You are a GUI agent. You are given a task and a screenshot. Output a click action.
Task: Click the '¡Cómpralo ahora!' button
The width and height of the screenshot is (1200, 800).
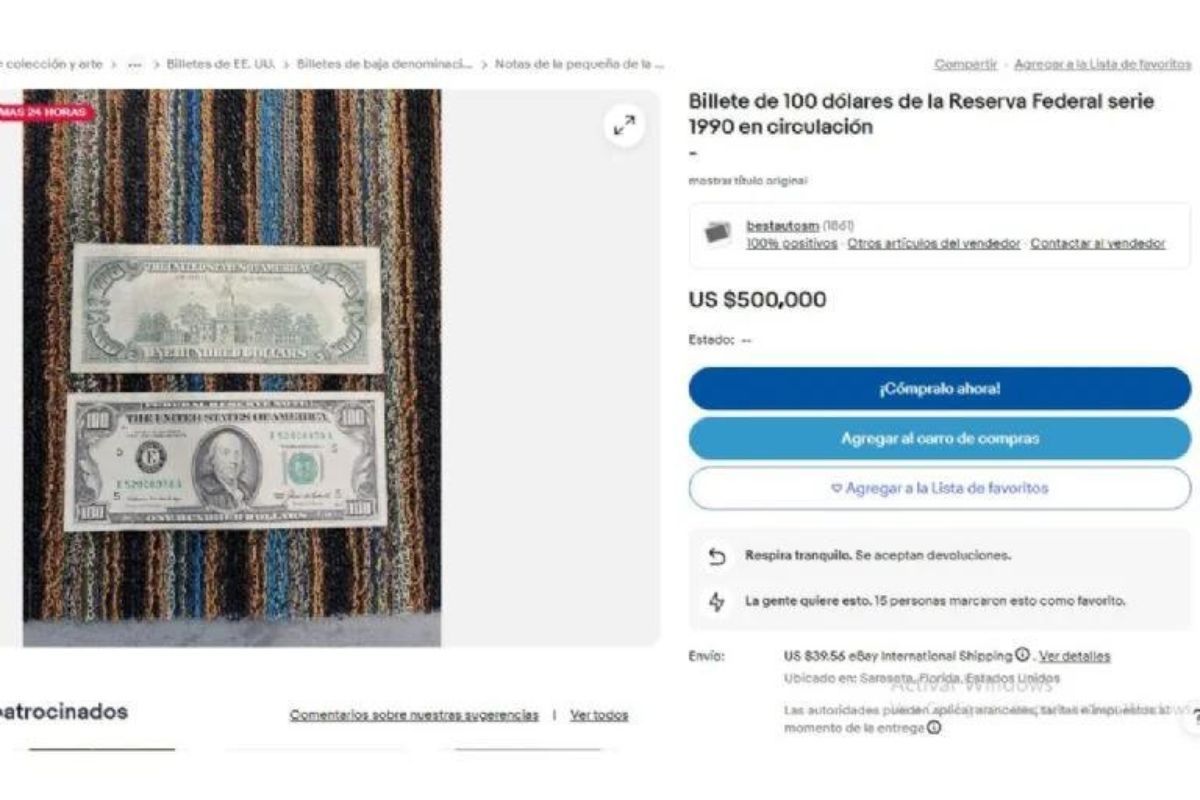pos(940,389)
